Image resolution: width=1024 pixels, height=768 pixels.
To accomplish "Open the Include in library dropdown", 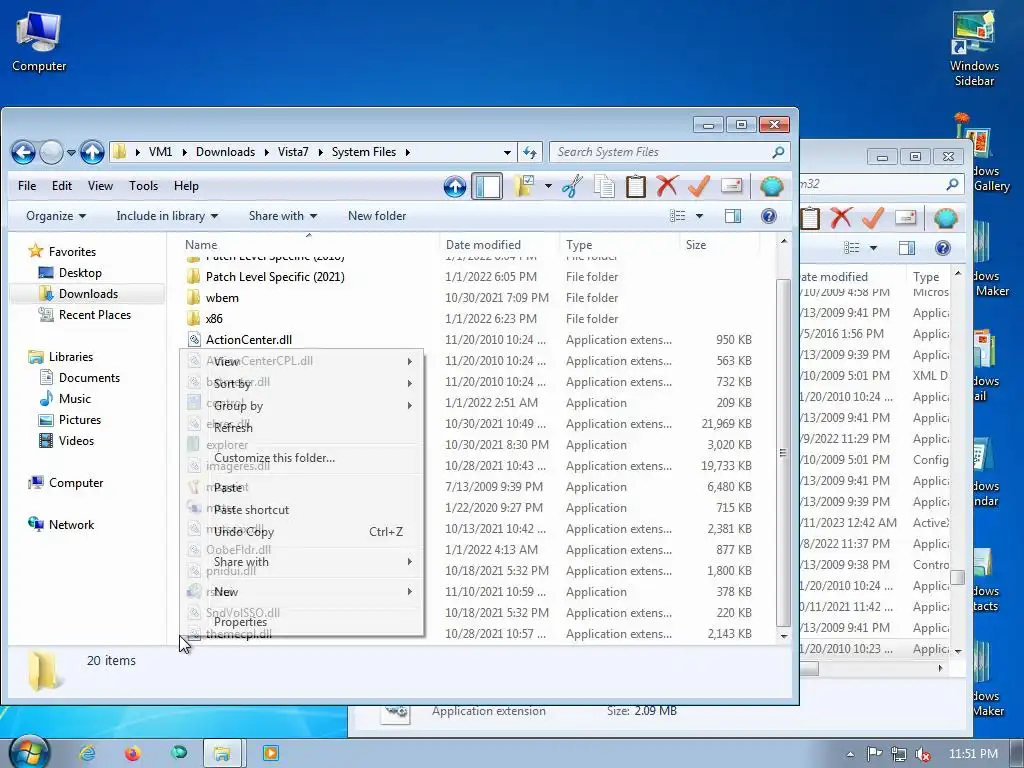I will click(x=167, y=216).
